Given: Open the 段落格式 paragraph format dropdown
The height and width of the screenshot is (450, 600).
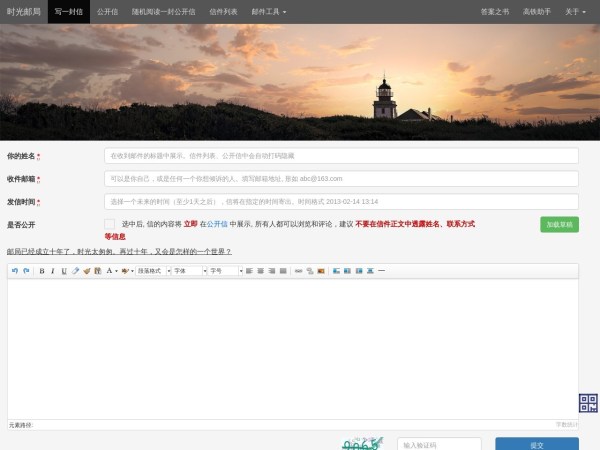Looking at the screenshot, I should click(x=152, y=271).
